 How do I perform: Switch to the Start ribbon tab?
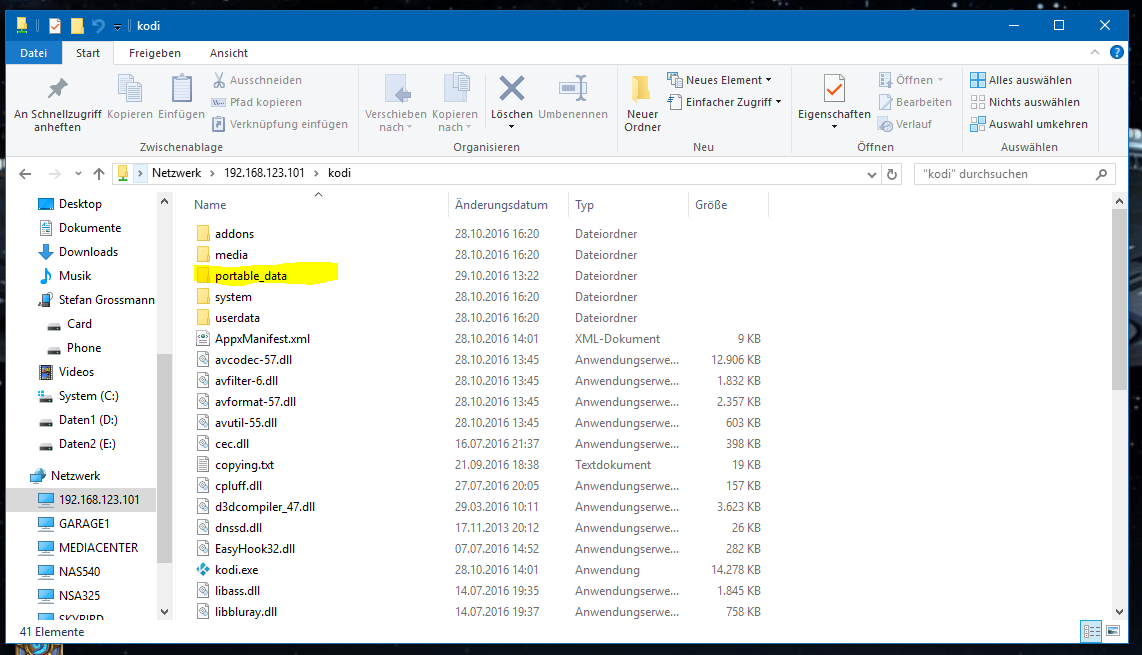(x=87, y=53)
